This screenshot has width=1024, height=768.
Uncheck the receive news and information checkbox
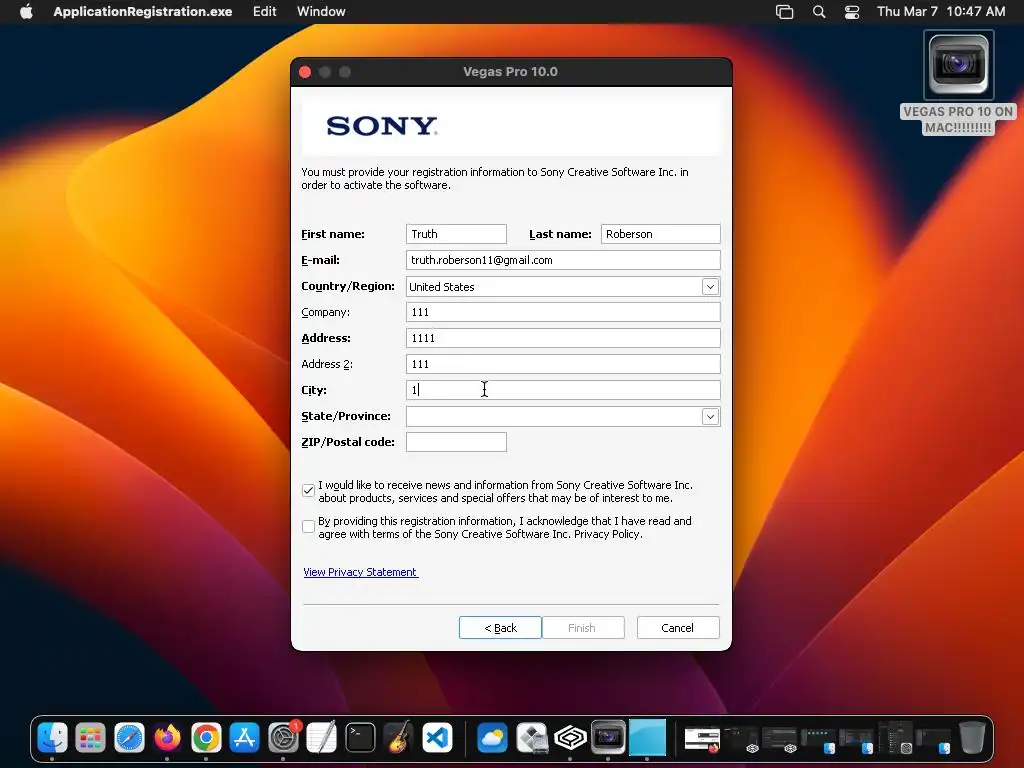(308, 490)
